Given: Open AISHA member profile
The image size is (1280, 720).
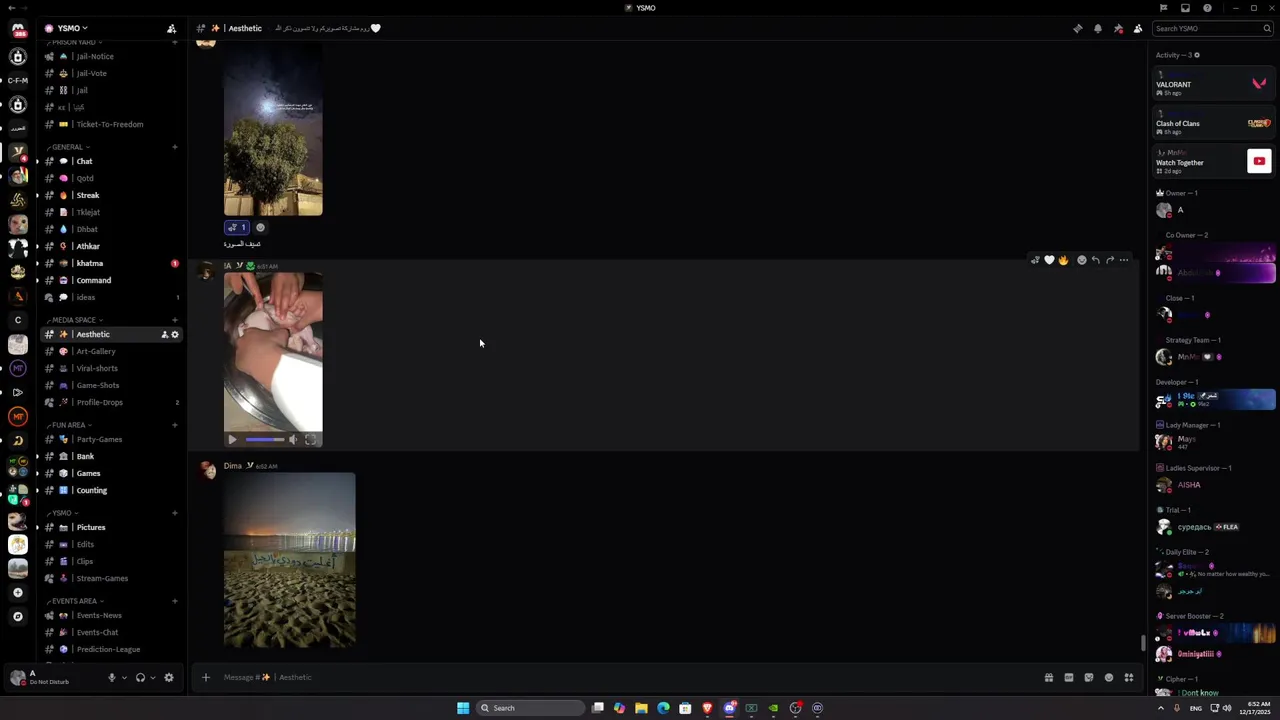Looking at the screenshot, I should point(1214,485).
